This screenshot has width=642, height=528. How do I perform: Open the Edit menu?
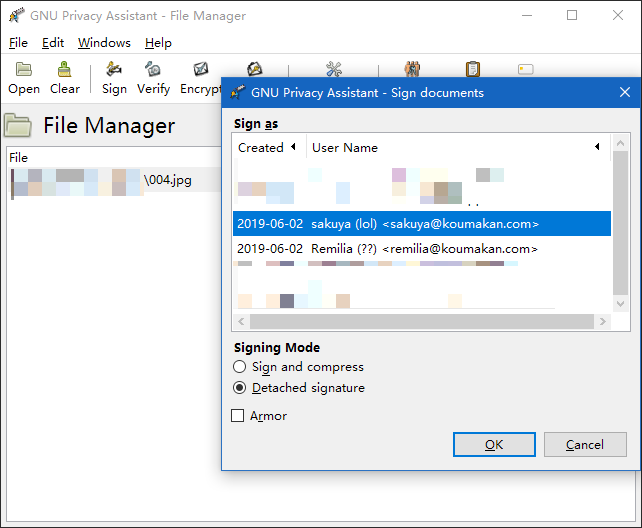pos(53,43)
